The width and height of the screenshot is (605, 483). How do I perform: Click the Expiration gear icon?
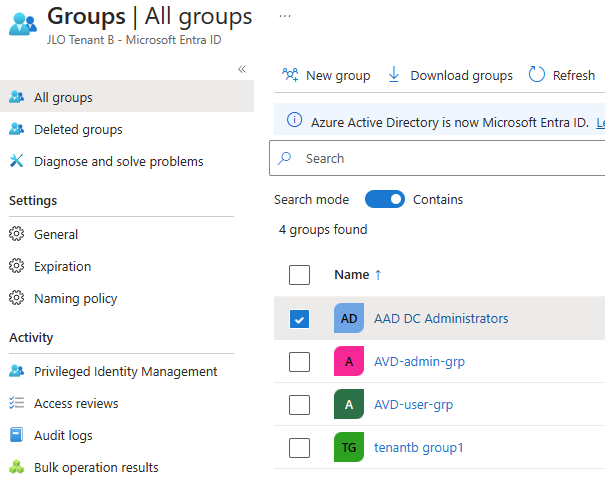point(17,266)
